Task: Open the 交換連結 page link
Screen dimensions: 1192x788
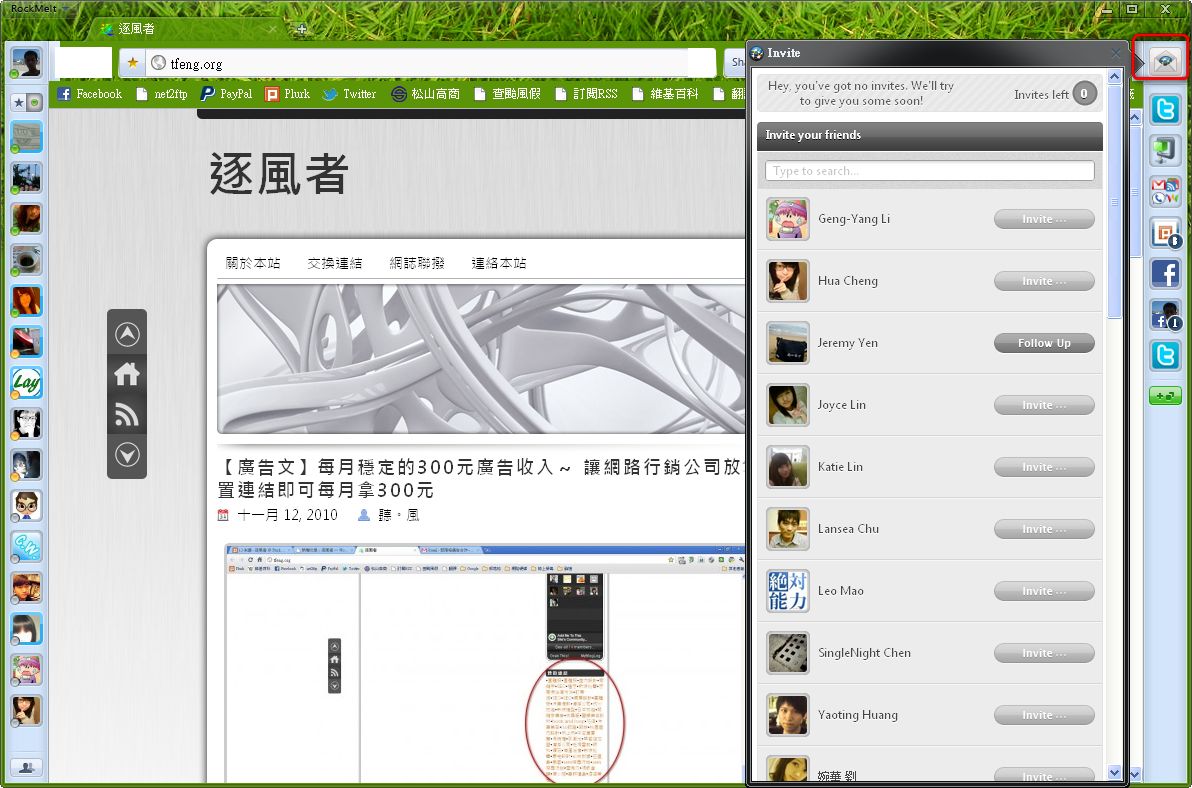Action: [334, 263]
